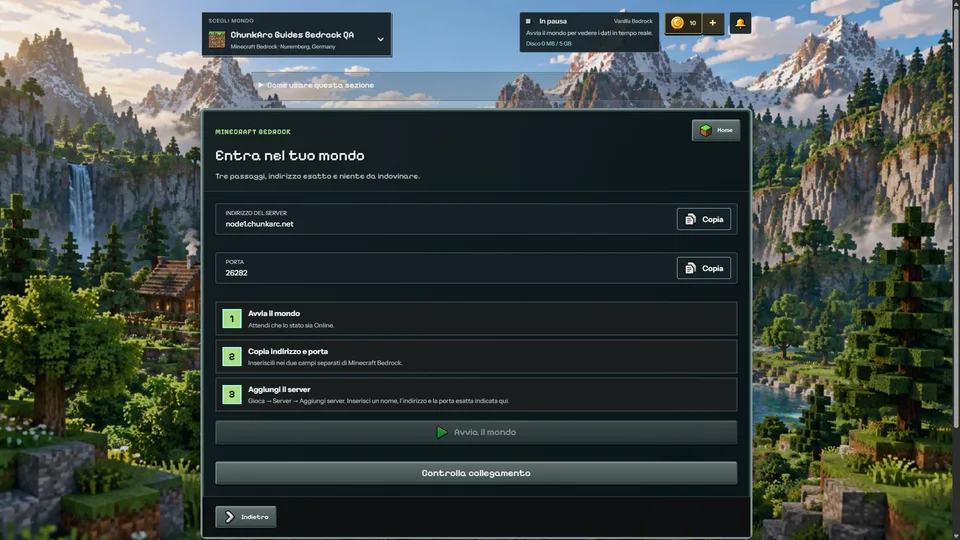Add coins with the plus icon
The height and width of the screenshot is (540, 960).
coord(713,23)
